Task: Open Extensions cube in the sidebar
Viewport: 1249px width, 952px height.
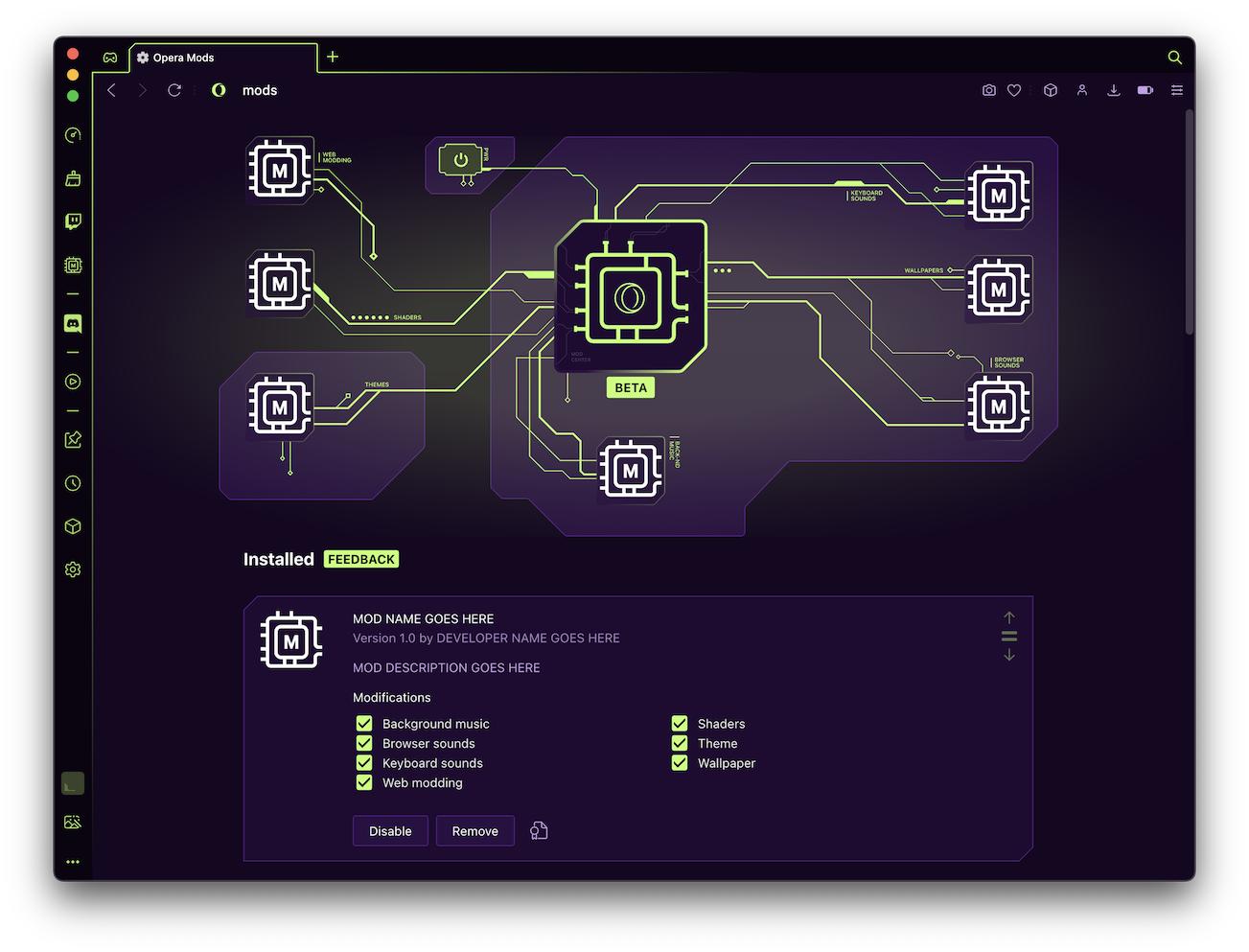Action: 73,526
